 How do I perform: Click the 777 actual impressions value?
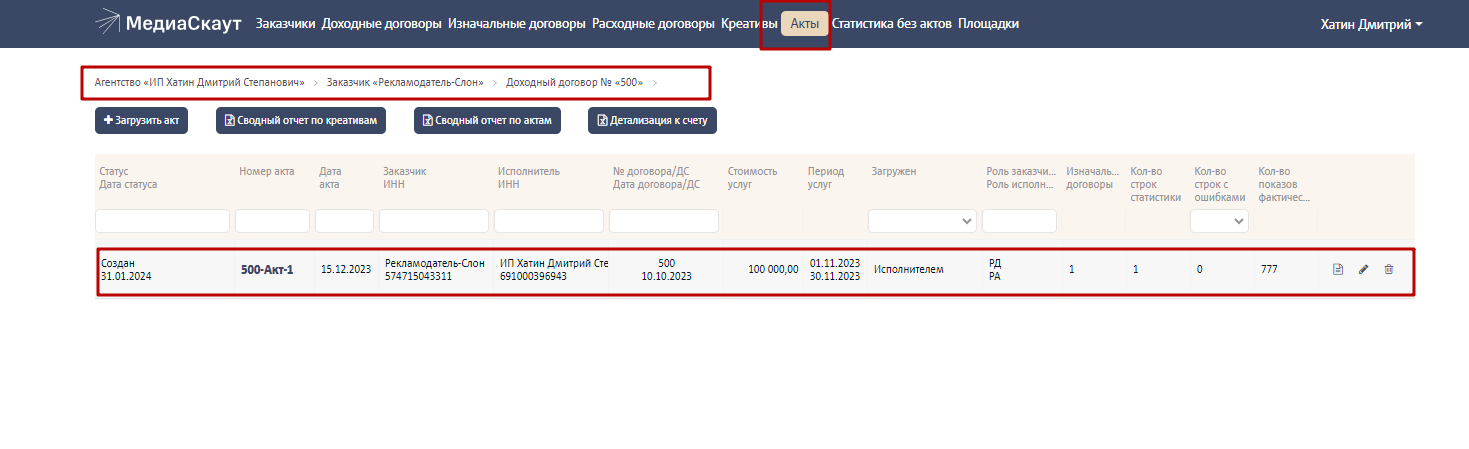[x=1269, y=270]
